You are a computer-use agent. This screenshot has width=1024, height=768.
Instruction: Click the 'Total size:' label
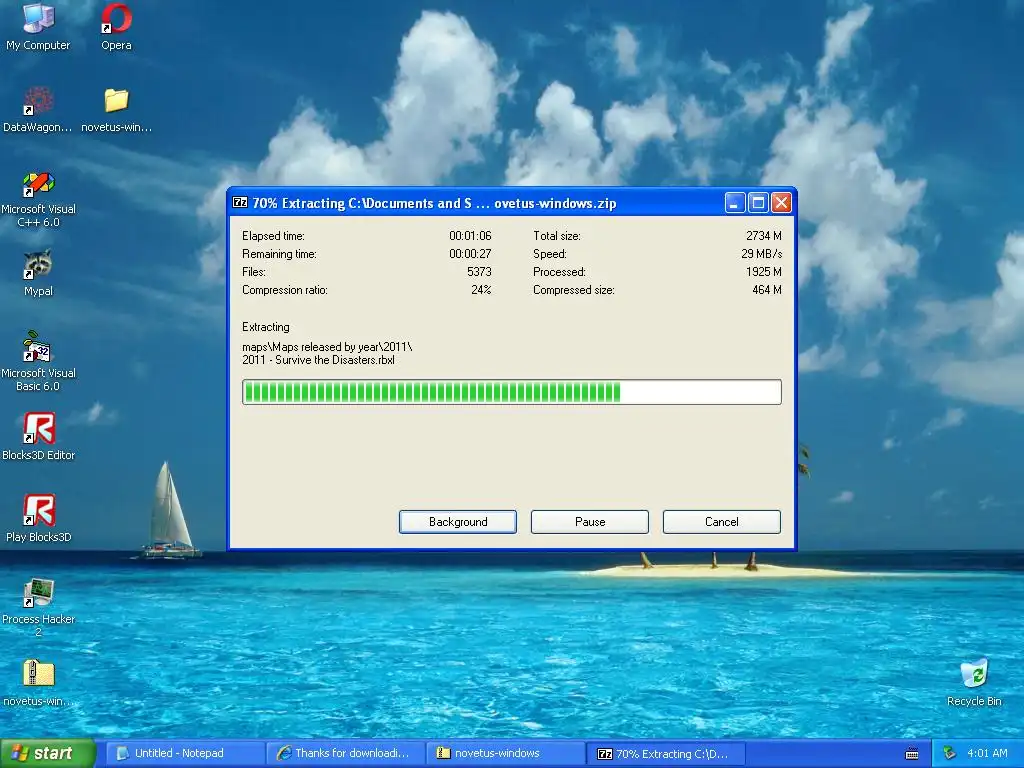556,236
